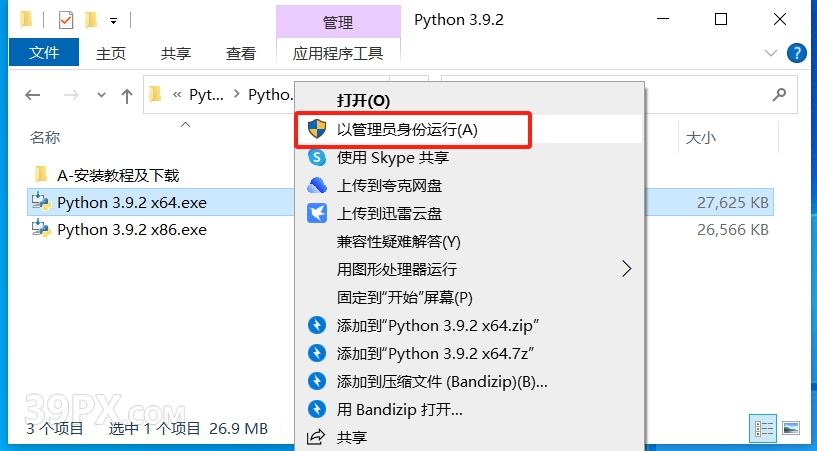817x451 pixels.
Task: Open the 应用程序工具 tab
Action: tap(338, 53)
